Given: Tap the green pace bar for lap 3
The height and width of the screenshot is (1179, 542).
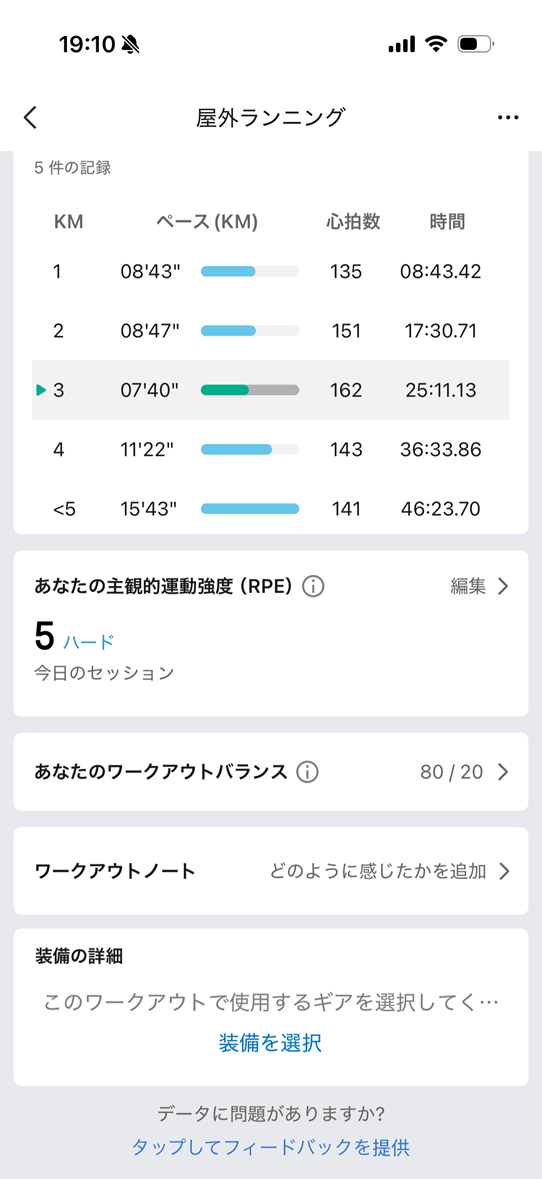Looking at the screenshot, I should [x=225, y=389].
